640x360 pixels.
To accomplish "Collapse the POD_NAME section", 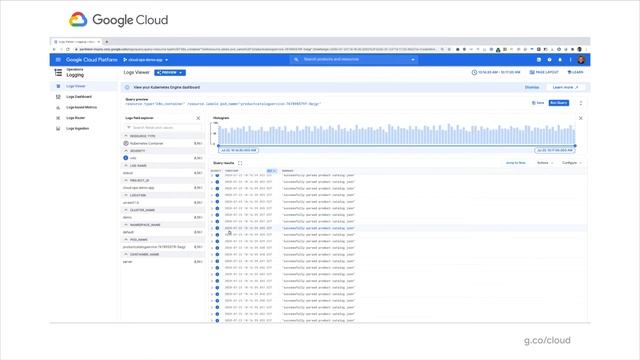I will click(x=126, y=240).
